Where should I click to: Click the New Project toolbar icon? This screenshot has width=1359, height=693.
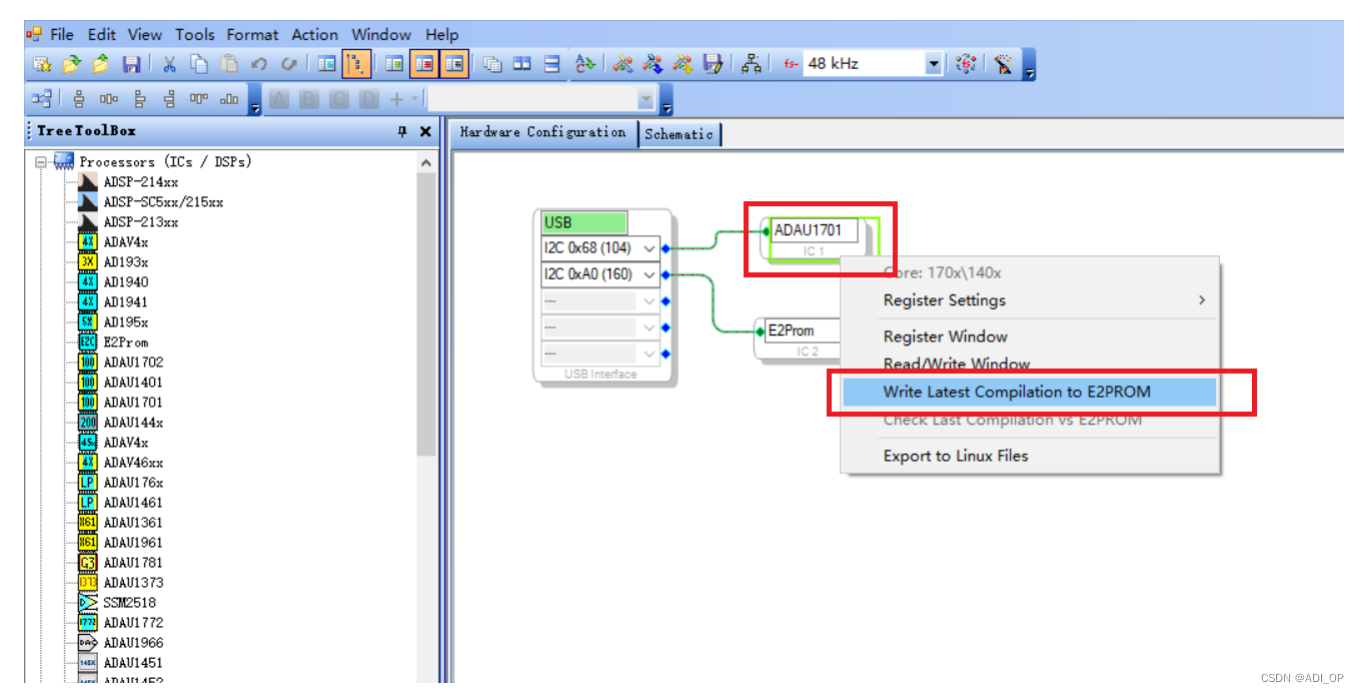click(41, 64)
